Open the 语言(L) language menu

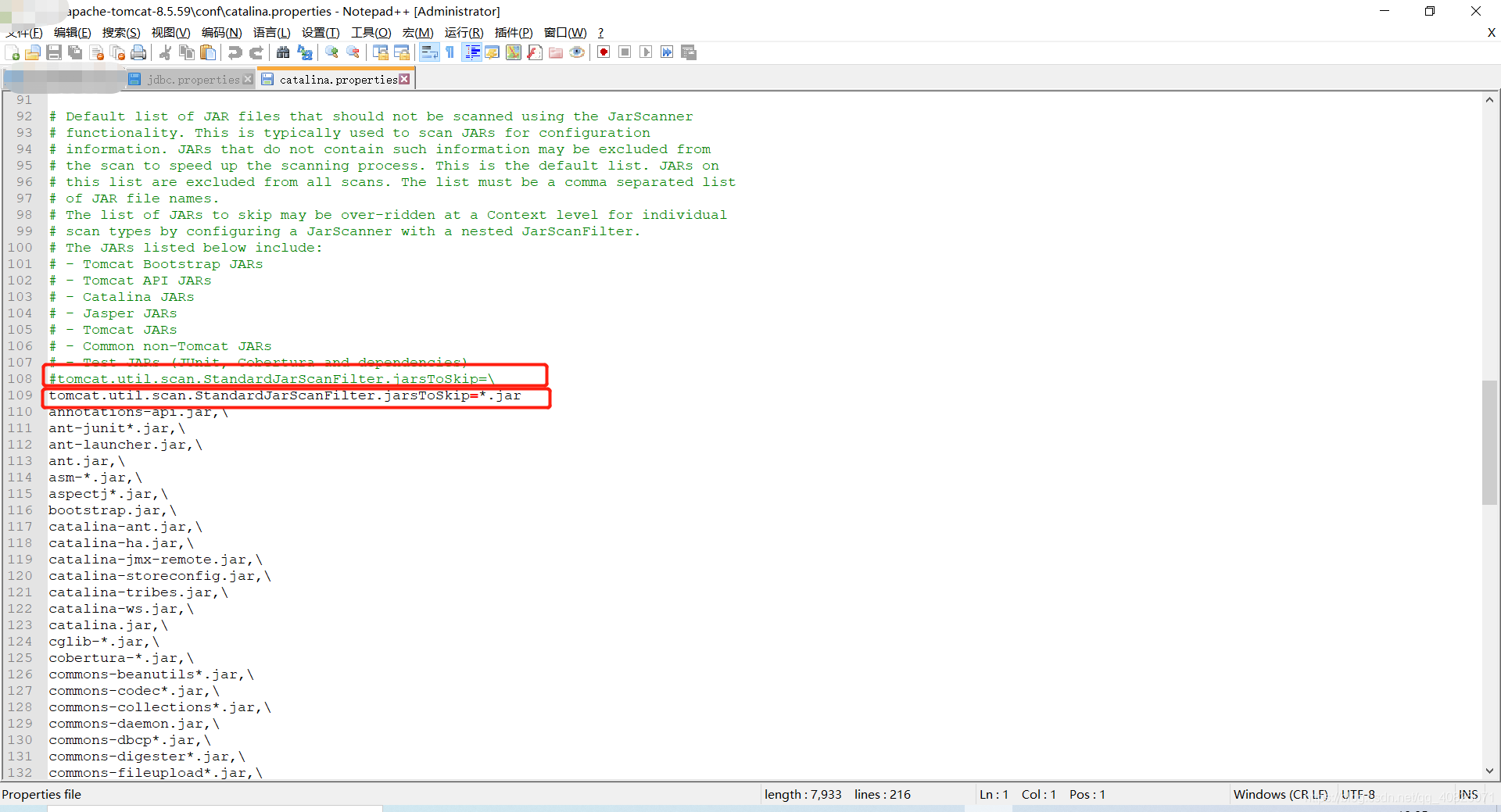[x=271, y=33]
